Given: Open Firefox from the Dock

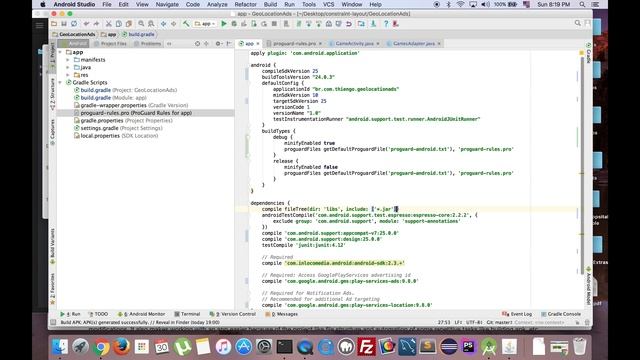Looking at the screenshot, I should click(121, 347).
